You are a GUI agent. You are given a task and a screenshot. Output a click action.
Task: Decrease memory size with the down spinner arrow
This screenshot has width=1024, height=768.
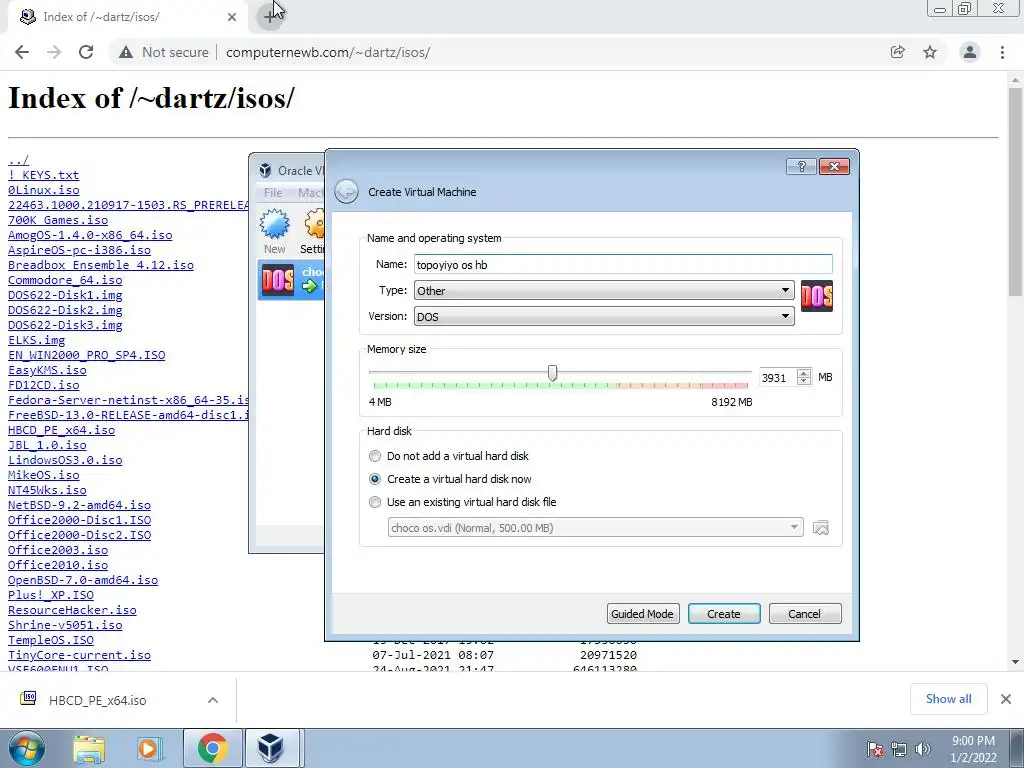pyautogui.click(x=804, y=381)
